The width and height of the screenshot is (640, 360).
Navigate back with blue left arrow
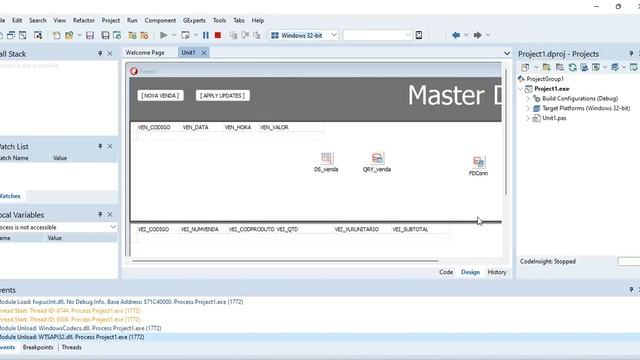click(456, 36)
